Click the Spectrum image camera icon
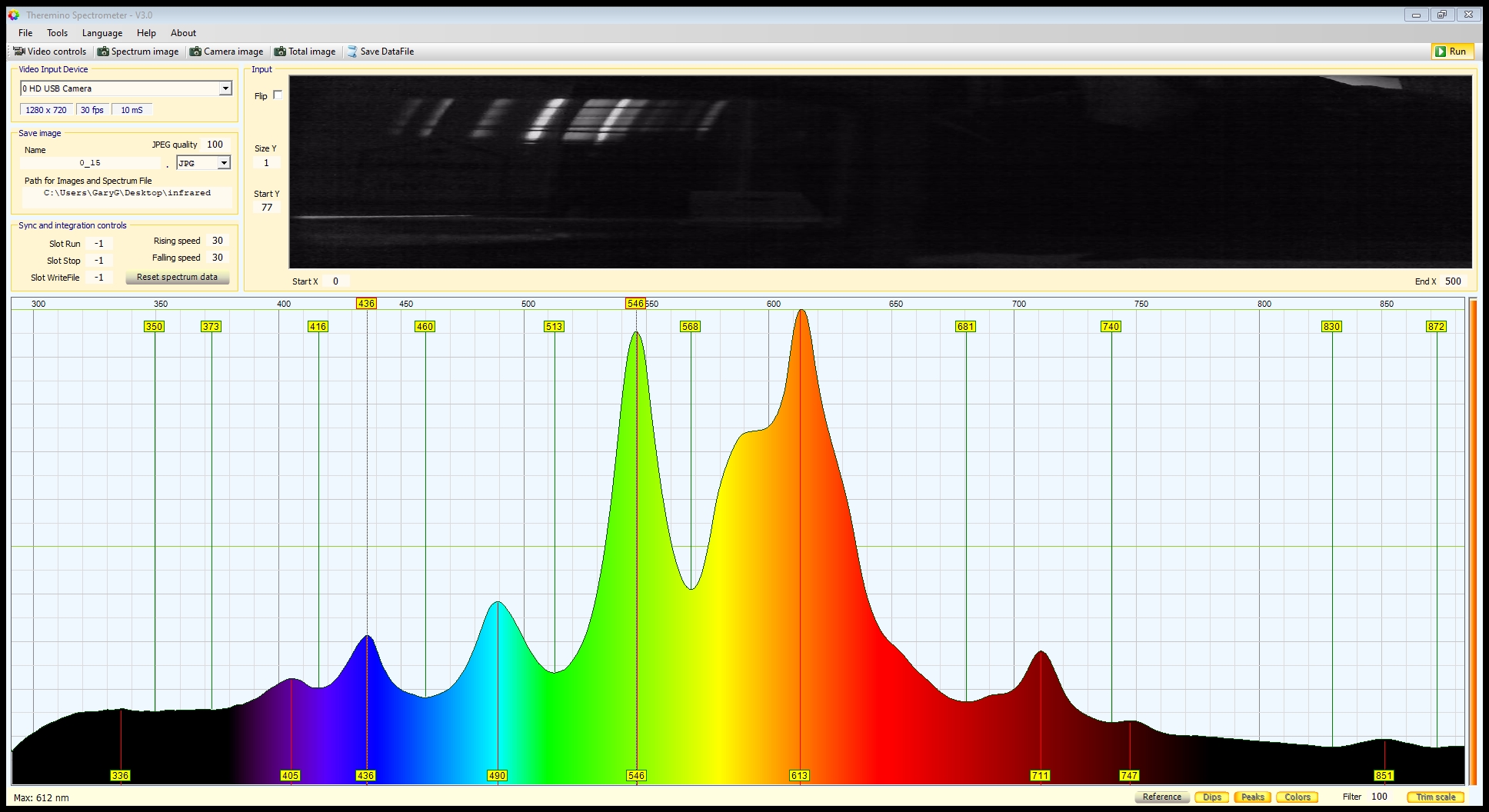1489x812 pixels. click(x=103, y=52)
